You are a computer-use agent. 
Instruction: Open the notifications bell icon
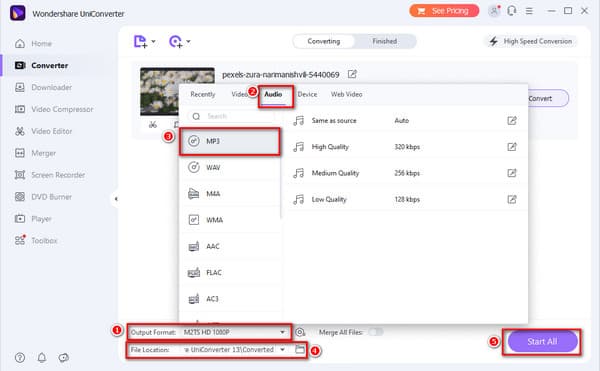pyautogui.click(x=42, y=358)
